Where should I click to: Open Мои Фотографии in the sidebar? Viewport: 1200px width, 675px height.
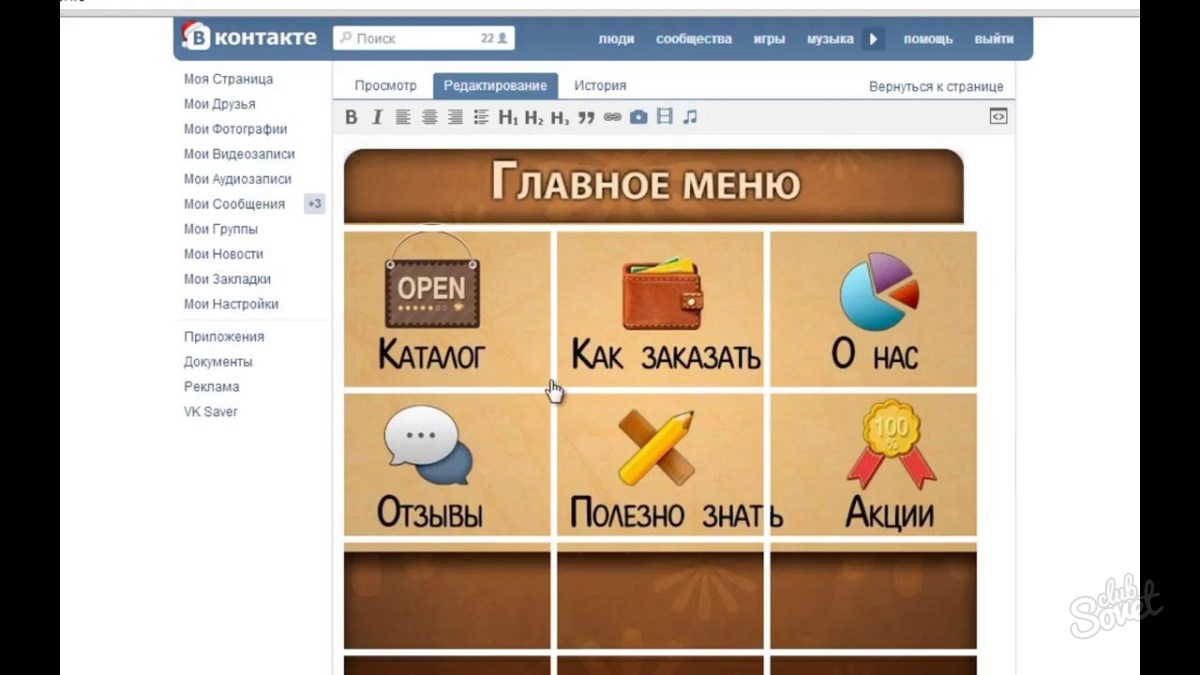coord(235,129)
